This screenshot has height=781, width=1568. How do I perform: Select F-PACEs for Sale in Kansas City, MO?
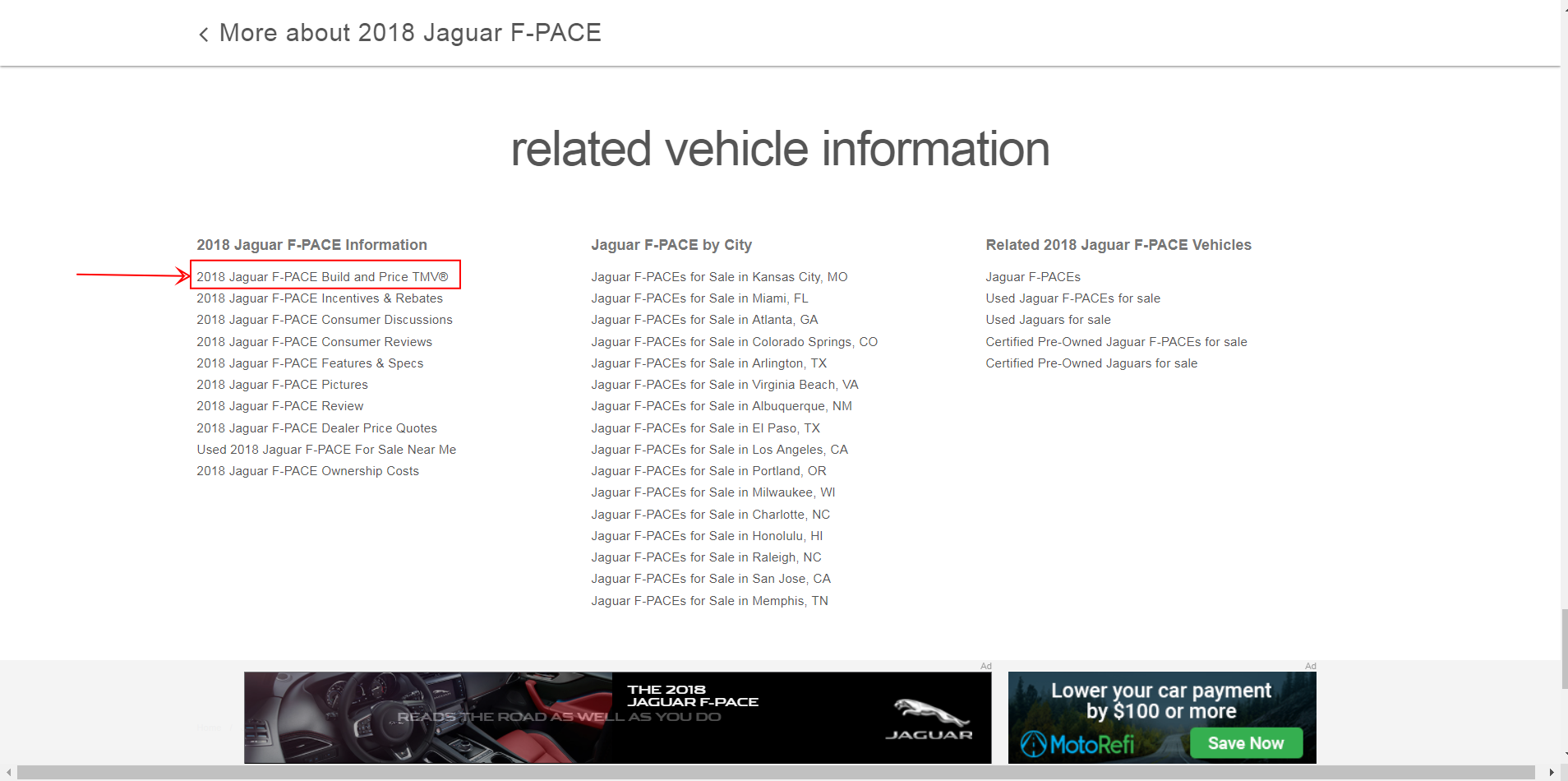coord(719,277)
